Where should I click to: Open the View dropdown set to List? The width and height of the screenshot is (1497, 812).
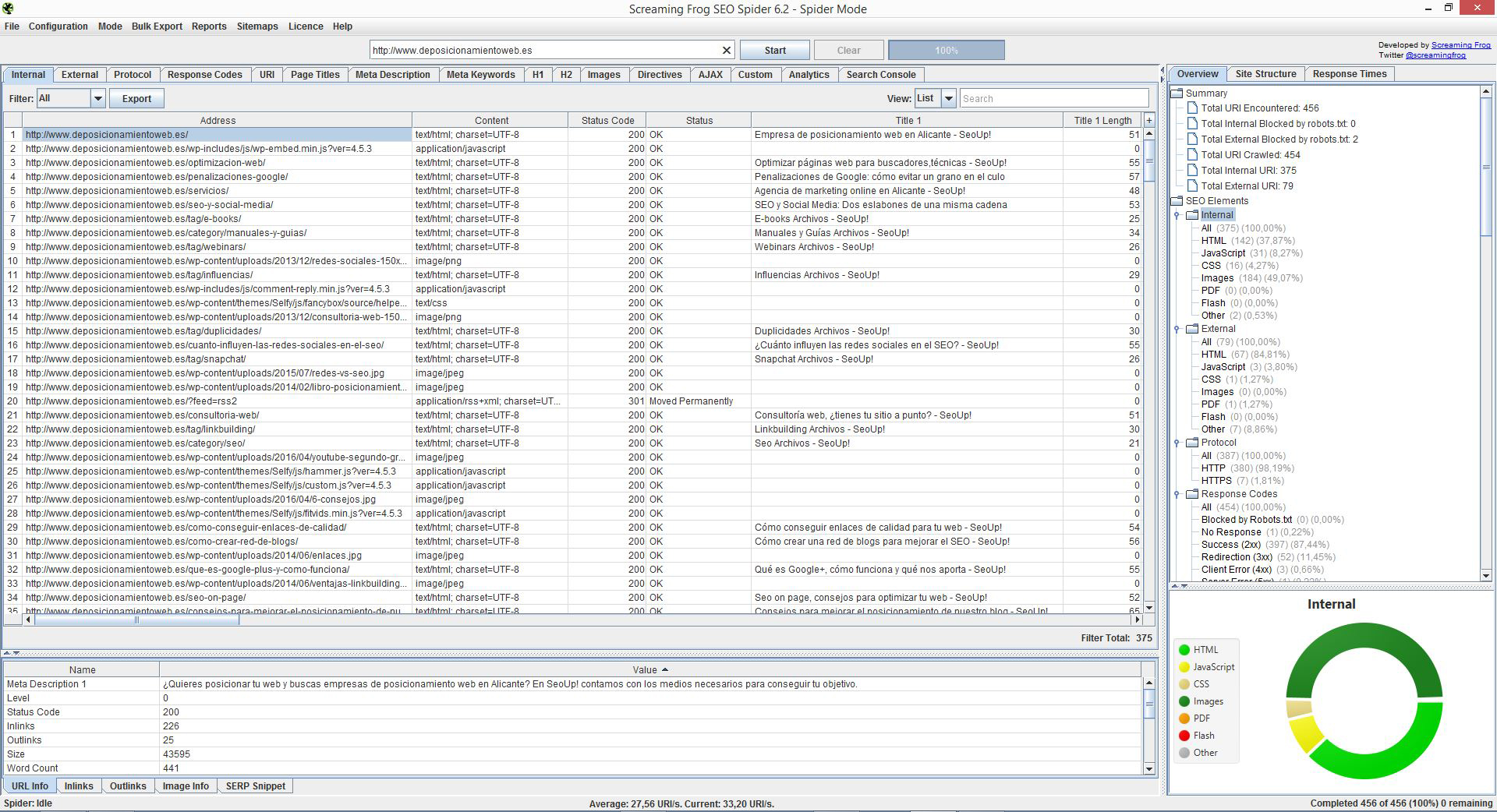pyautogui.click(x=948, y=99)
